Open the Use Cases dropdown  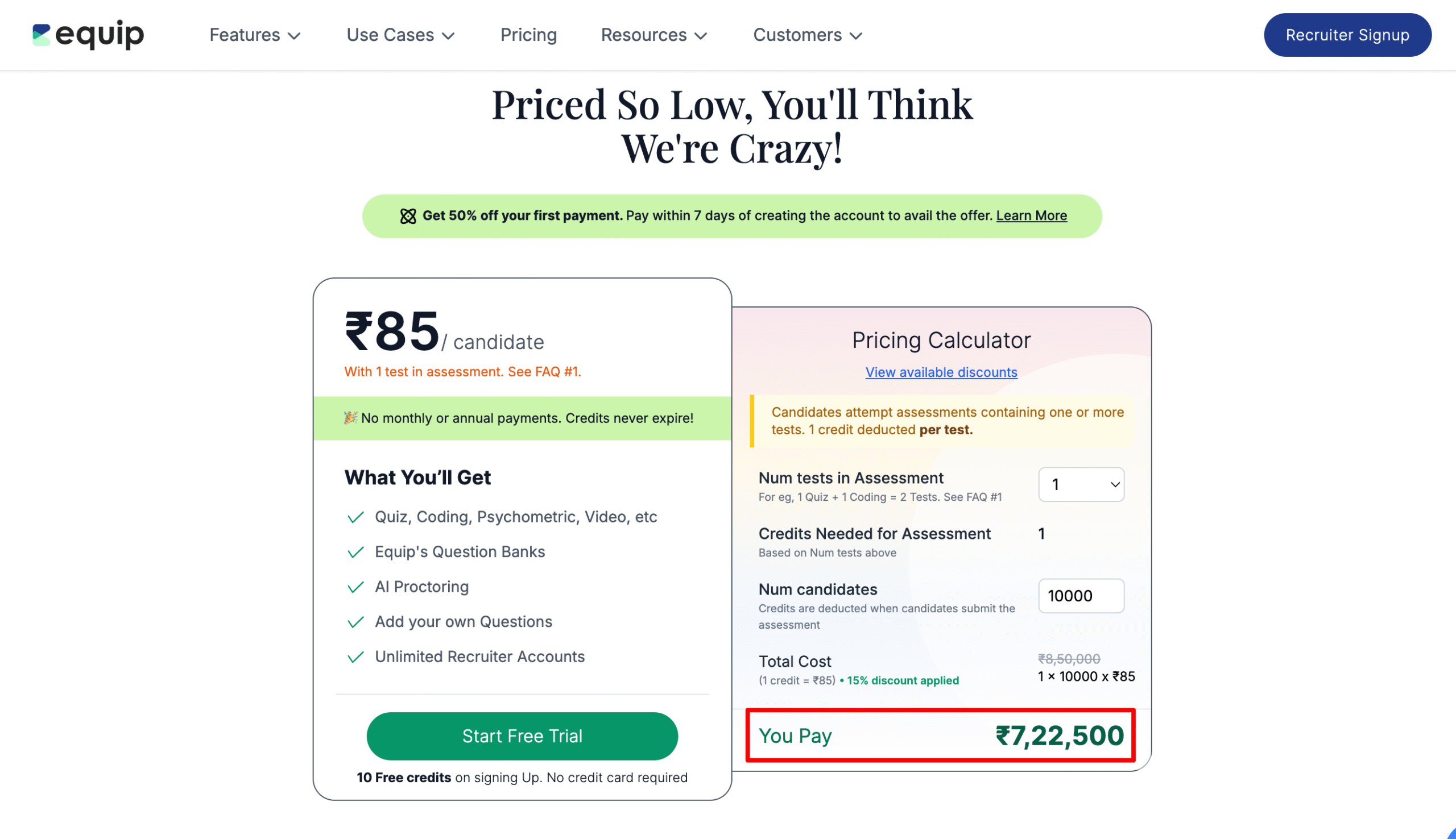click(400, 35)
